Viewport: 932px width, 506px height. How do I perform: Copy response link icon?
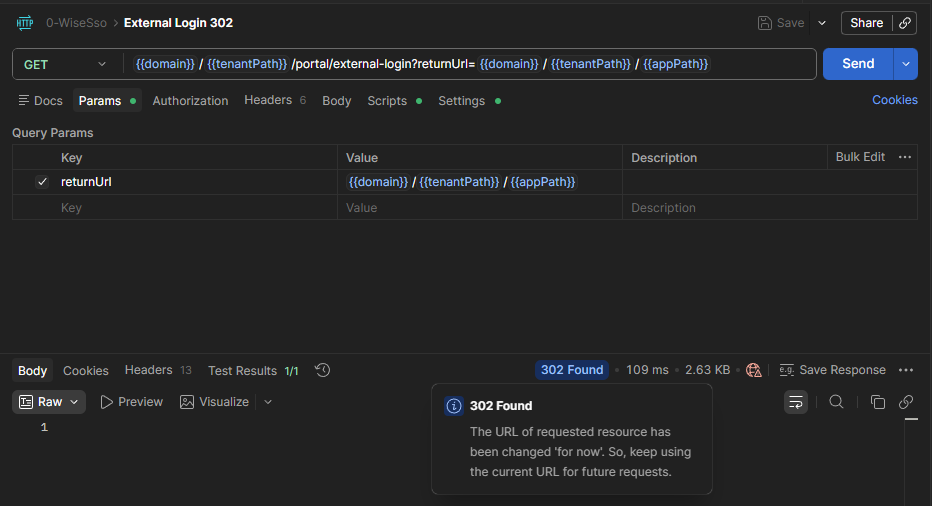click(x=906, y=402)
